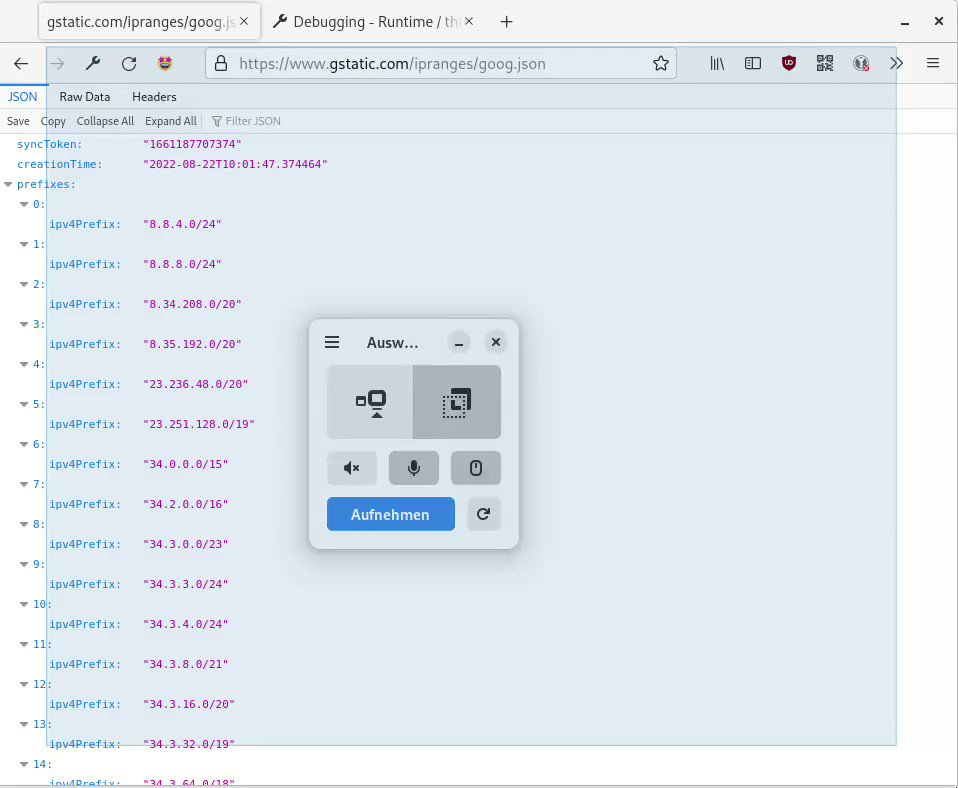
Task: Click Save in the JSON toolbar
Action: click(x=18, y=121)
